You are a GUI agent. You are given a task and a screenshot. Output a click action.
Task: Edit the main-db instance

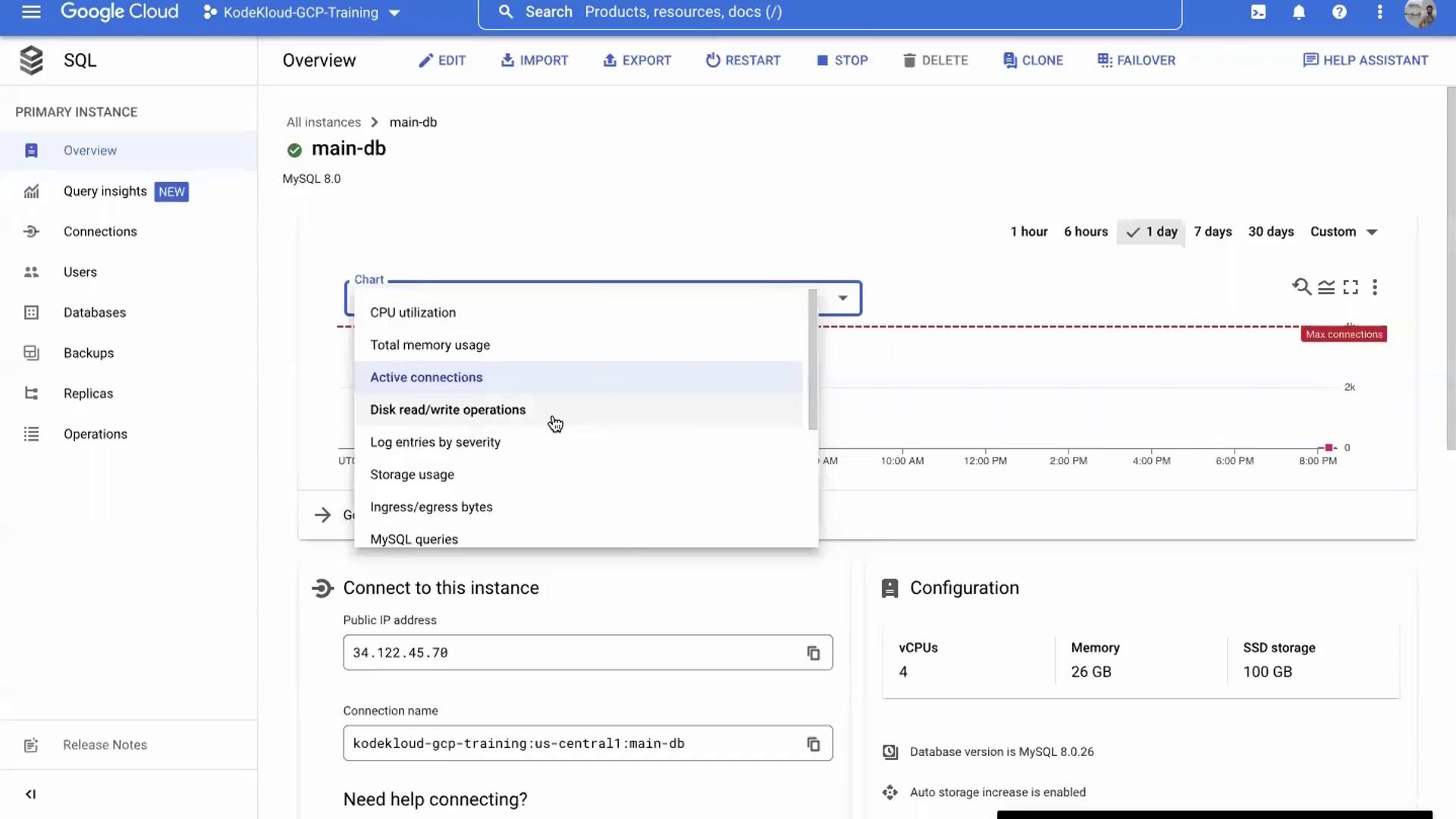(442, 60)
